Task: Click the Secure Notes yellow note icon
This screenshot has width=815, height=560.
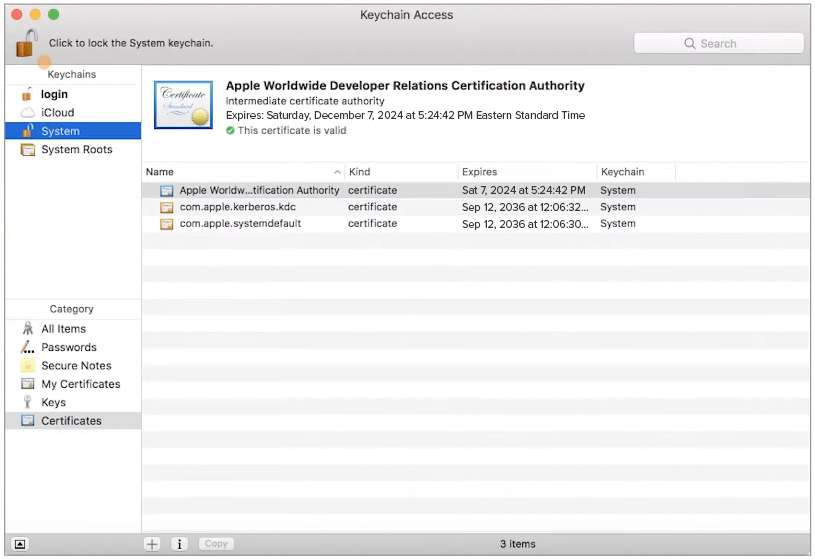Action: pyautogui.click(x=28, y=366)
